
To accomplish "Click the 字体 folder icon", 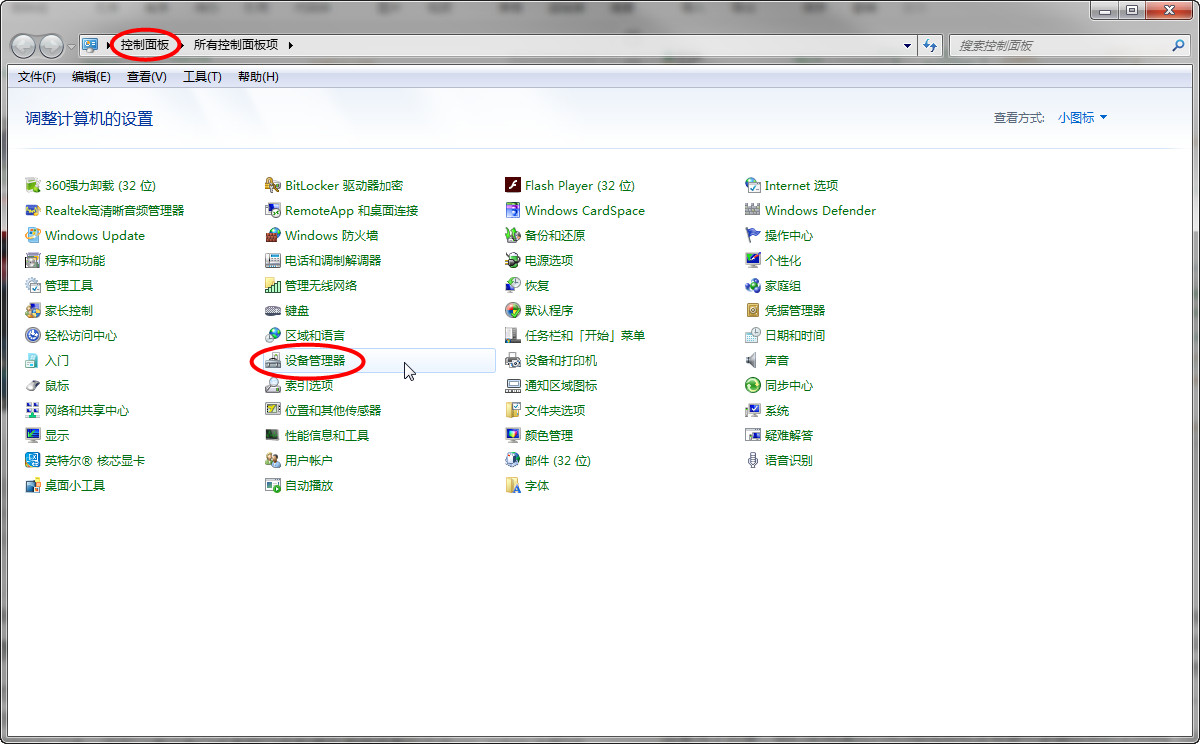I will coord(513,485).
